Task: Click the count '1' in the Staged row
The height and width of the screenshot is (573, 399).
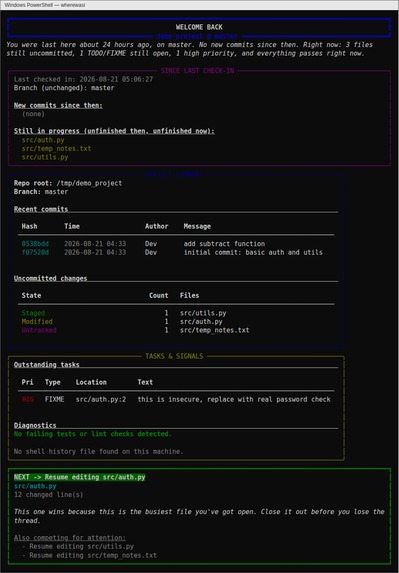Action: [x=166, y=313]
